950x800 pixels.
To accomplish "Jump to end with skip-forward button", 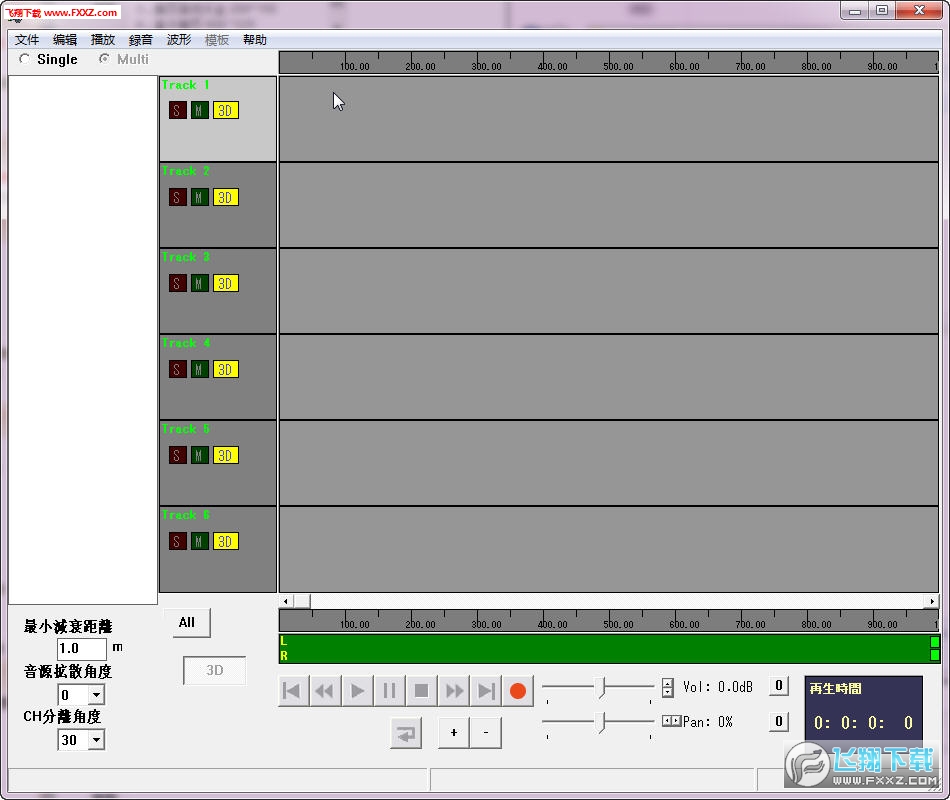I will 486,691.
